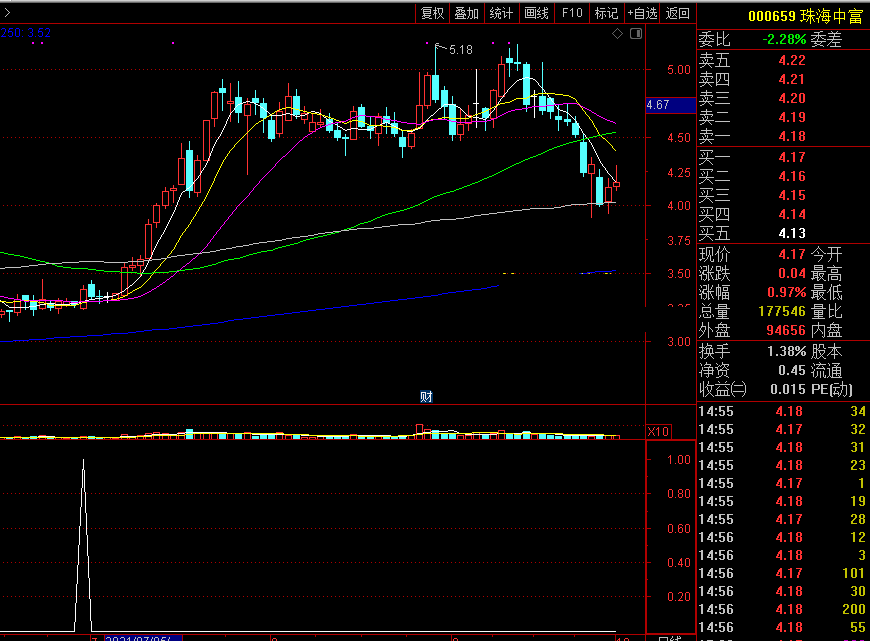Click the 3.00 price axis label

[x=679, y=342]
